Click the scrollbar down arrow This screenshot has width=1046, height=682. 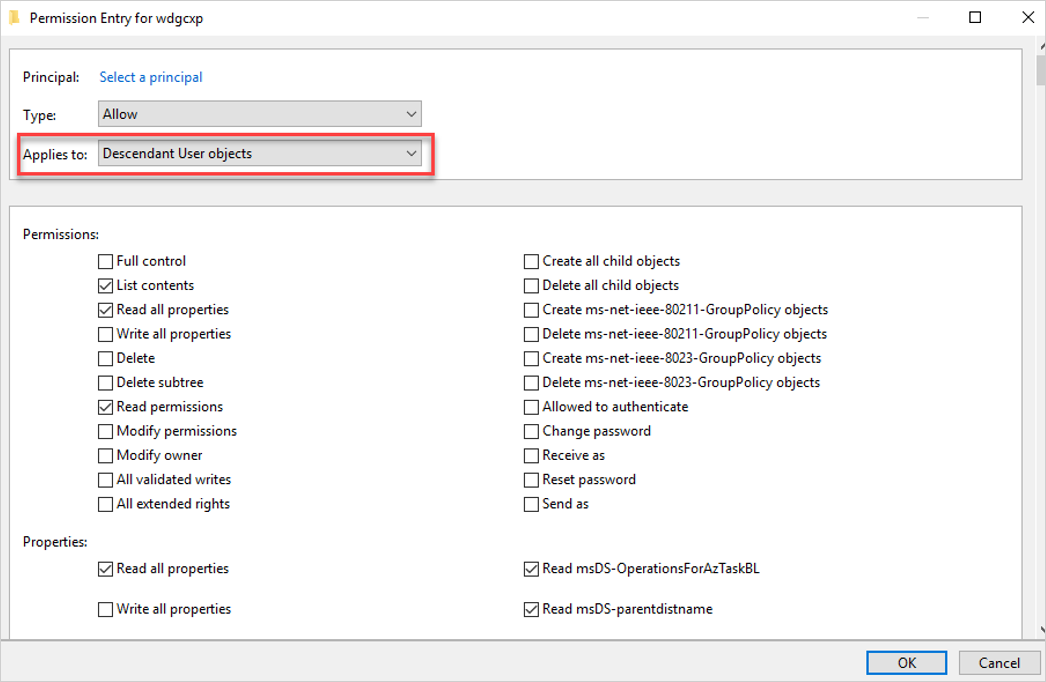(1041, 629)
